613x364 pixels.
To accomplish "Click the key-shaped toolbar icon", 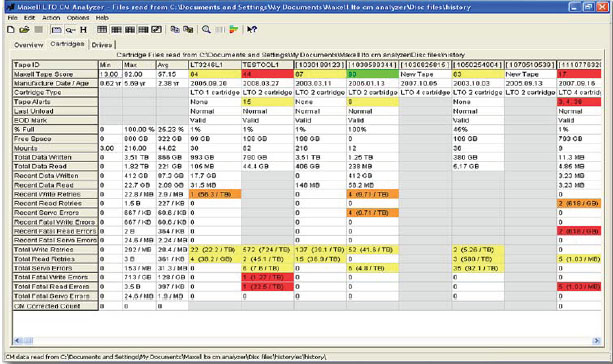I will (x=70, y=30).
